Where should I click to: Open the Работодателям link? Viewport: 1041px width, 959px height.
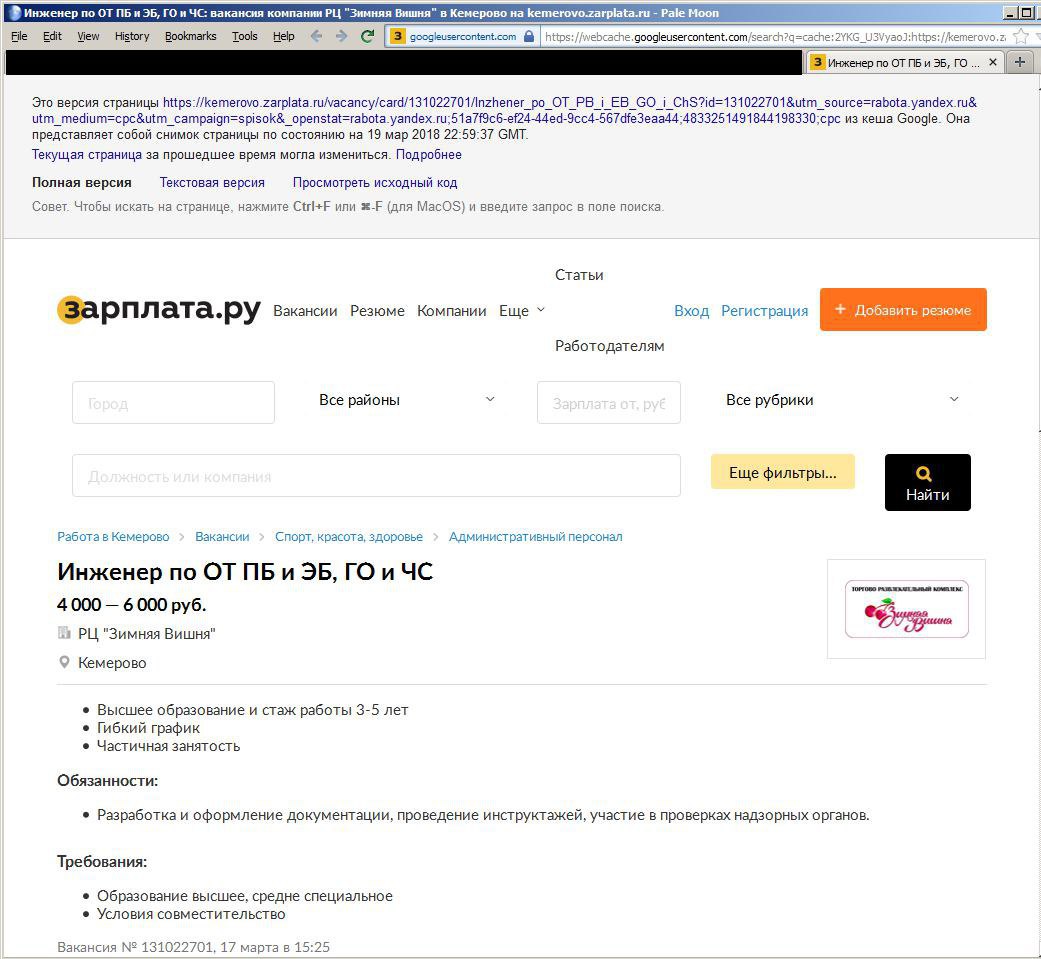[x=609, y=346]
